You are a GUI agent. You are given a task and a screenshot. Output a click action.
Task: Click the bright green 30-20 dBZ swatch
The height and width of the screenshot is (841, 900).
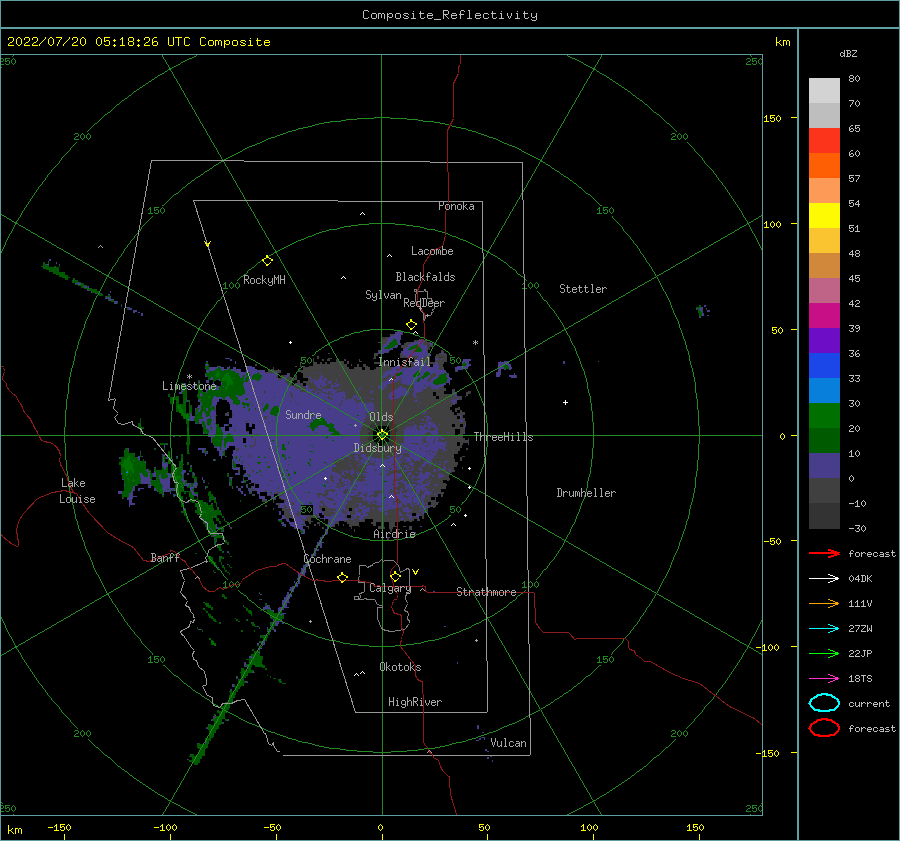(x=824, y=415)
